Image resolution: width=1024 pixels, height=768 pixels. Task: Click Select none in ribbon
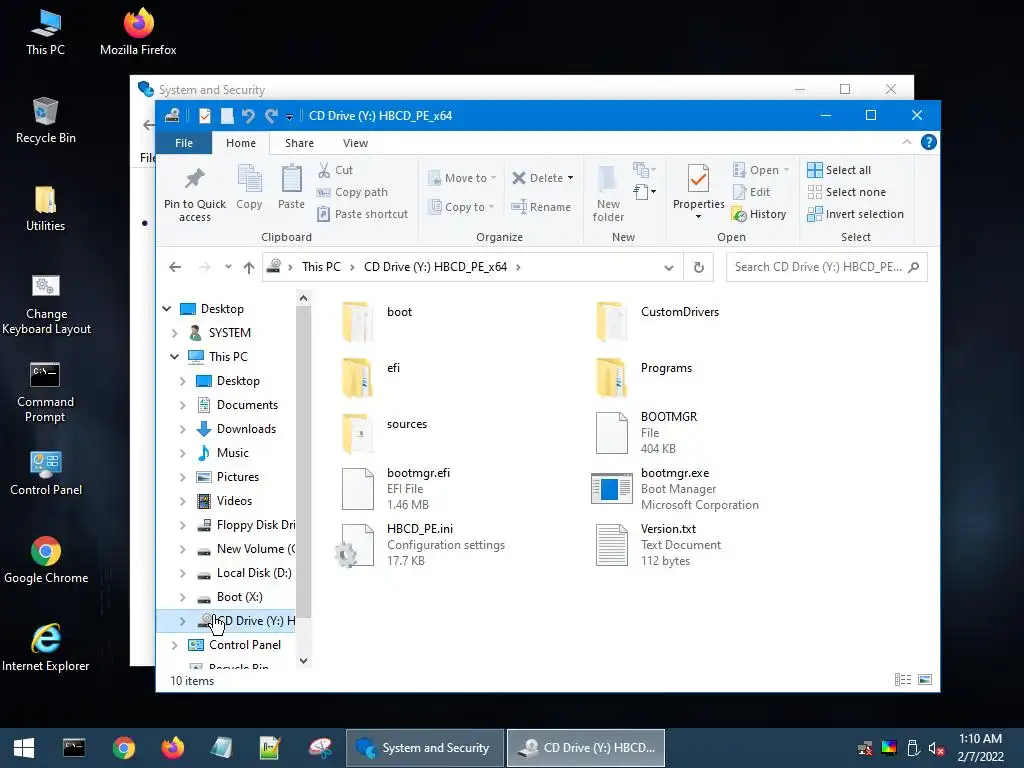tap(846, 192)
